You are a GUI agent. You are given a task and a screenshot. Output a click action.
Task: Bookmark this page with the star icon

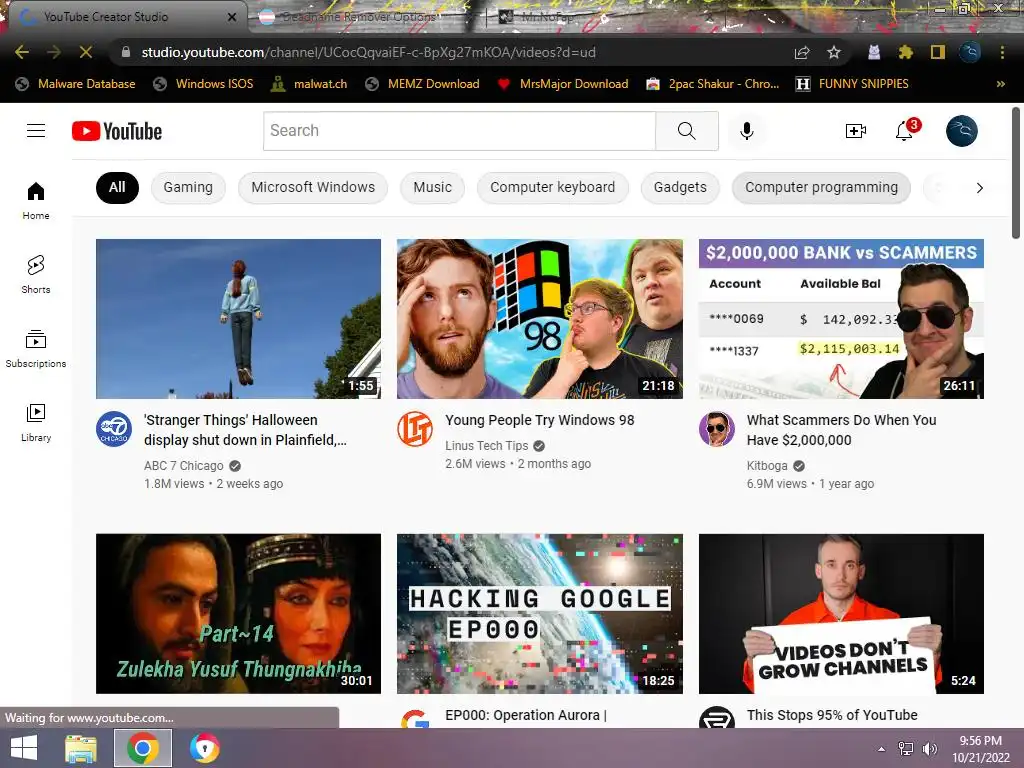pyautogui.click(x=834, y=52)
